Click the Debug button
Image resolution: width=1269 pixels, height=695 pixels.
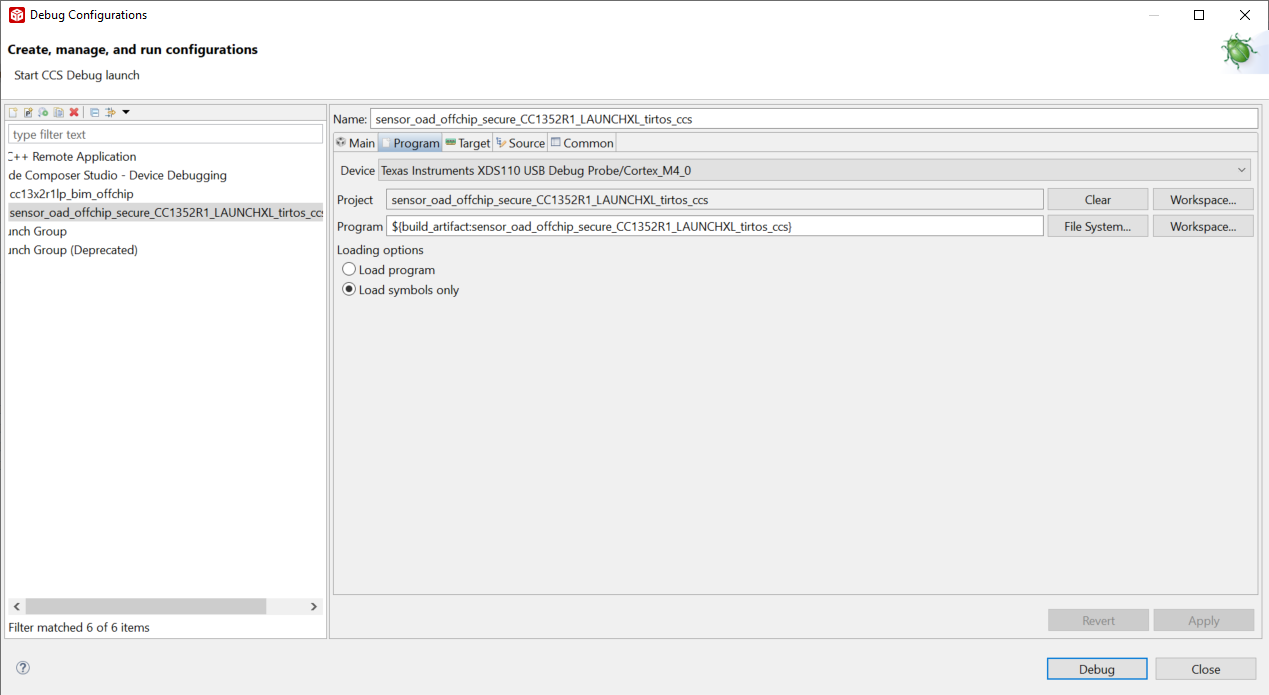(1097, 669)
